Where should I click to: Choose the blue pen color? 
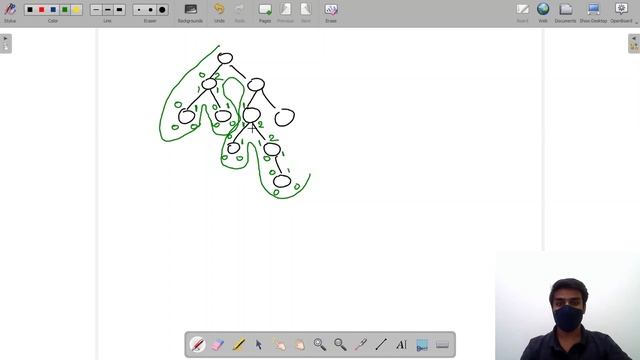pos(53,9)
